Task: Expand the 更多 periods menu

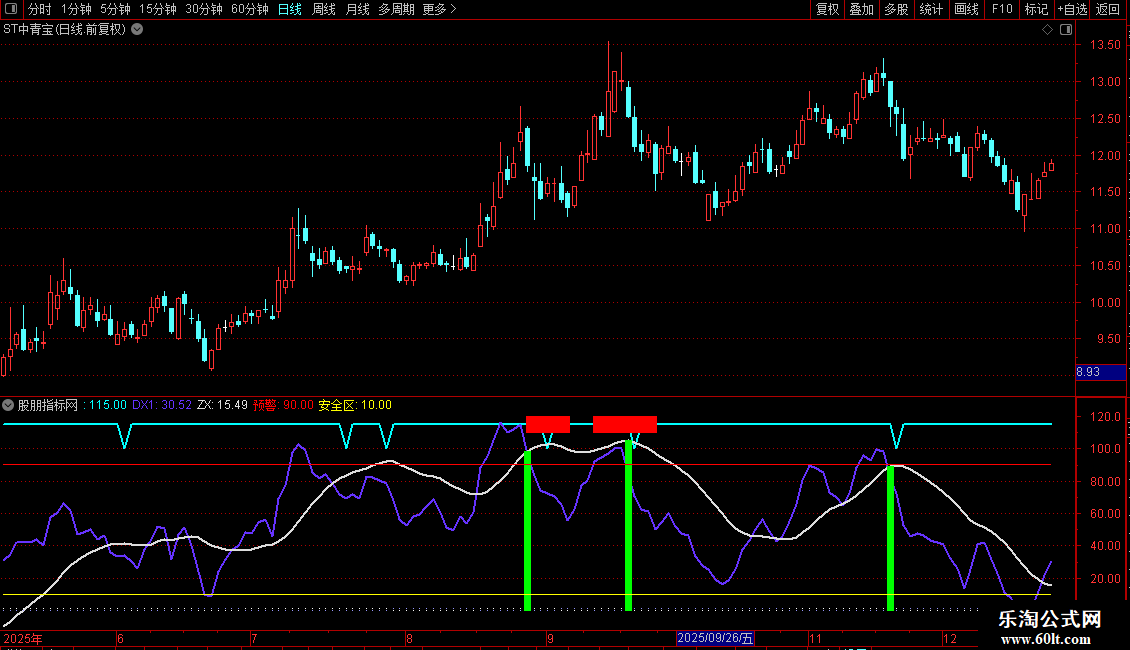Action: [x=439, y=9]
